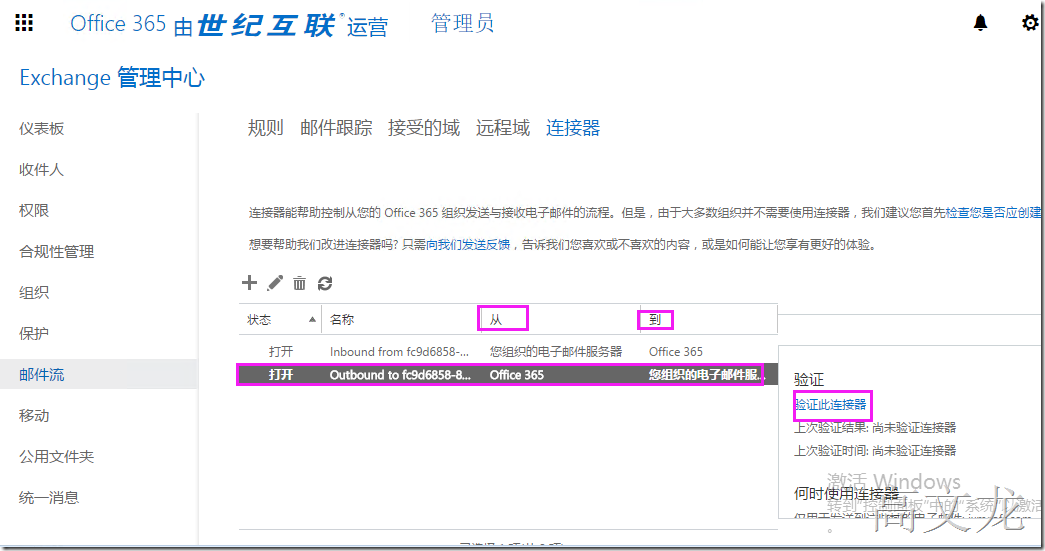Click the 验证此连接器 link
This screenshot has width=1045, height=551.
(830, 404)
